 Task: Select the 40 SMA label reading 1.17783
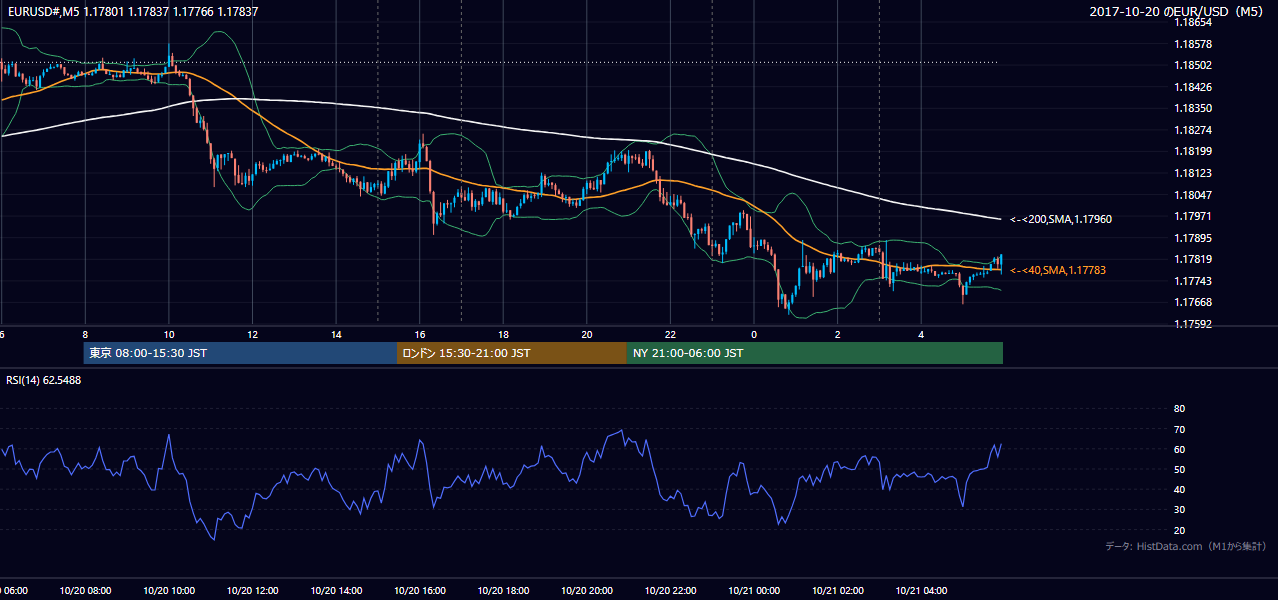[x=1058, y=271]
